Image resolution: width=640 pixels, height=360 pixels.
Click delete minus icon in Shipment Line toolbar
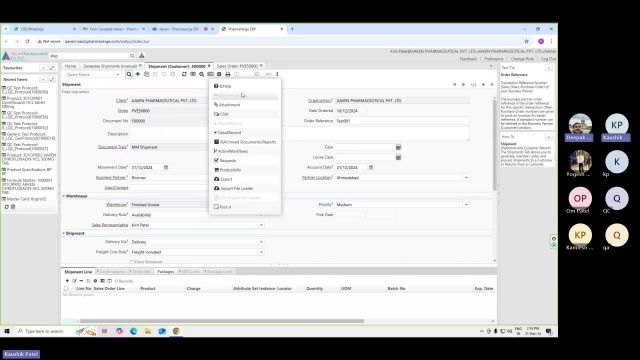pos(81,281)
